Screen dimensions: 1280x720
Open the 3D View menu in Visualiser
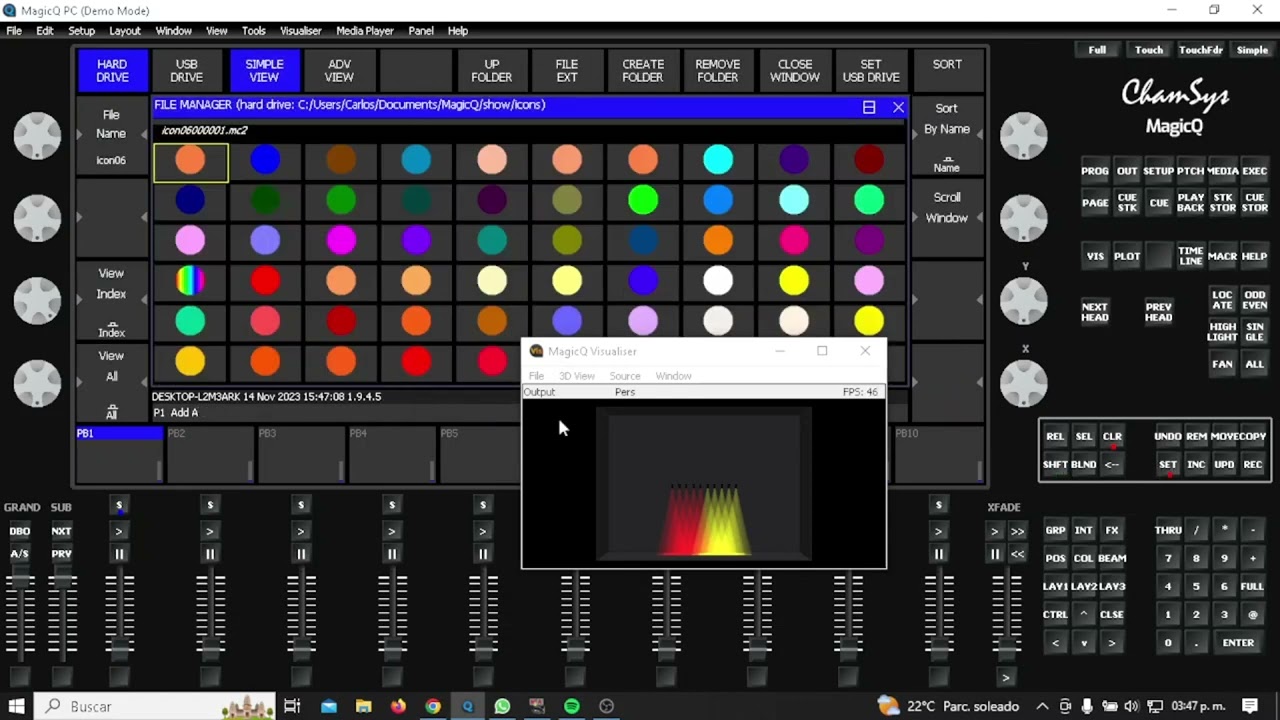pos(577,376)
